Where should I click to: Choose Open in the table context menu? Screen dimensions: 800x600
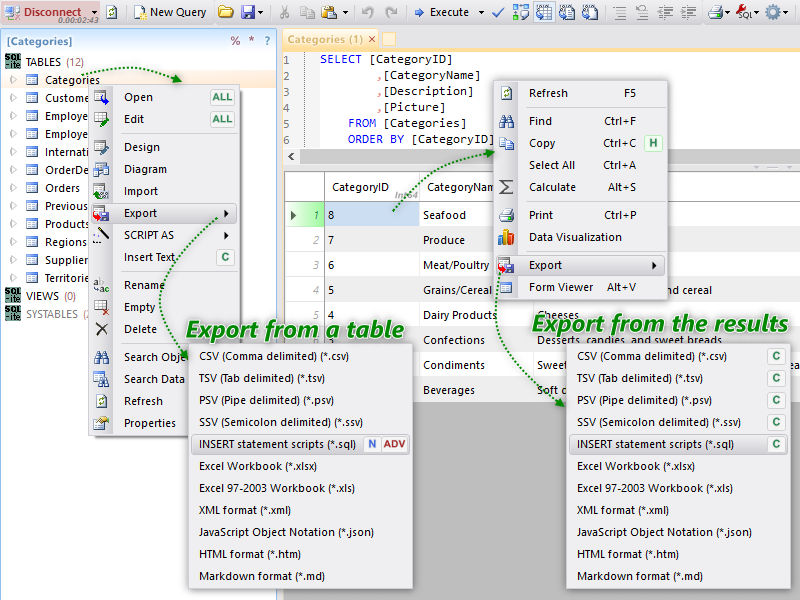[163, 97]
